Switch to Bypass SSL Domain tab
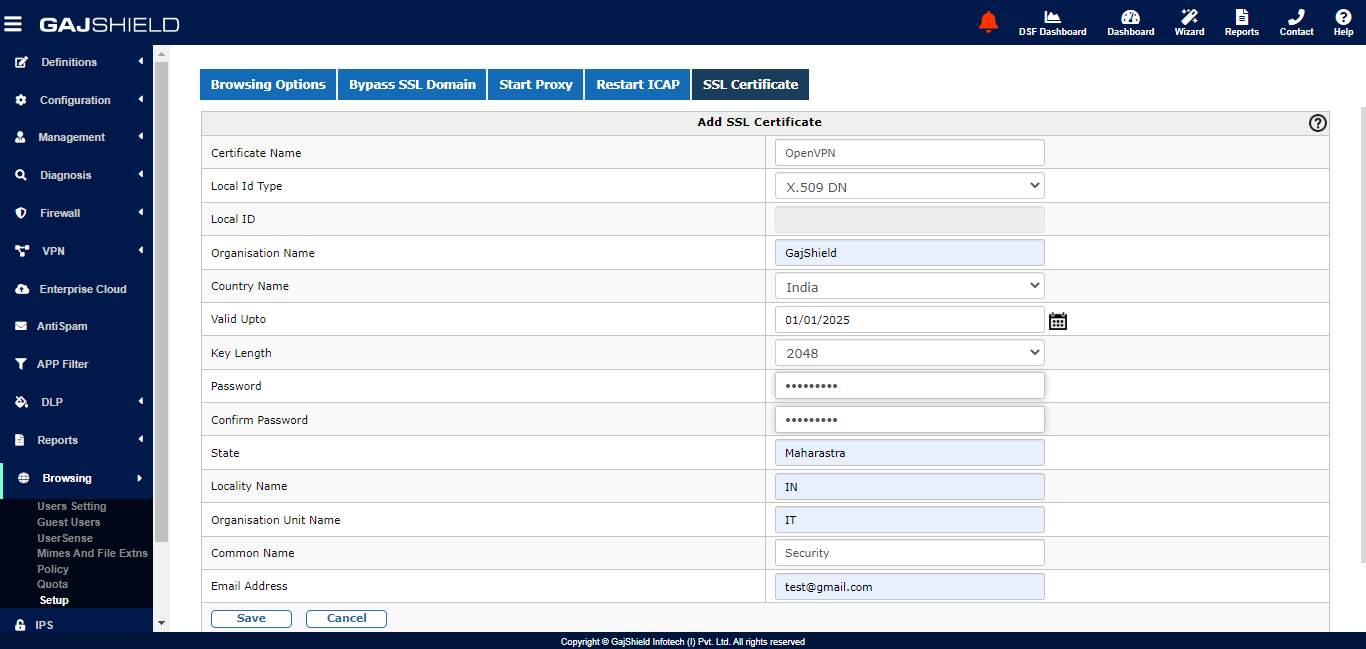Screen dimensions: 1366x649 412,84
